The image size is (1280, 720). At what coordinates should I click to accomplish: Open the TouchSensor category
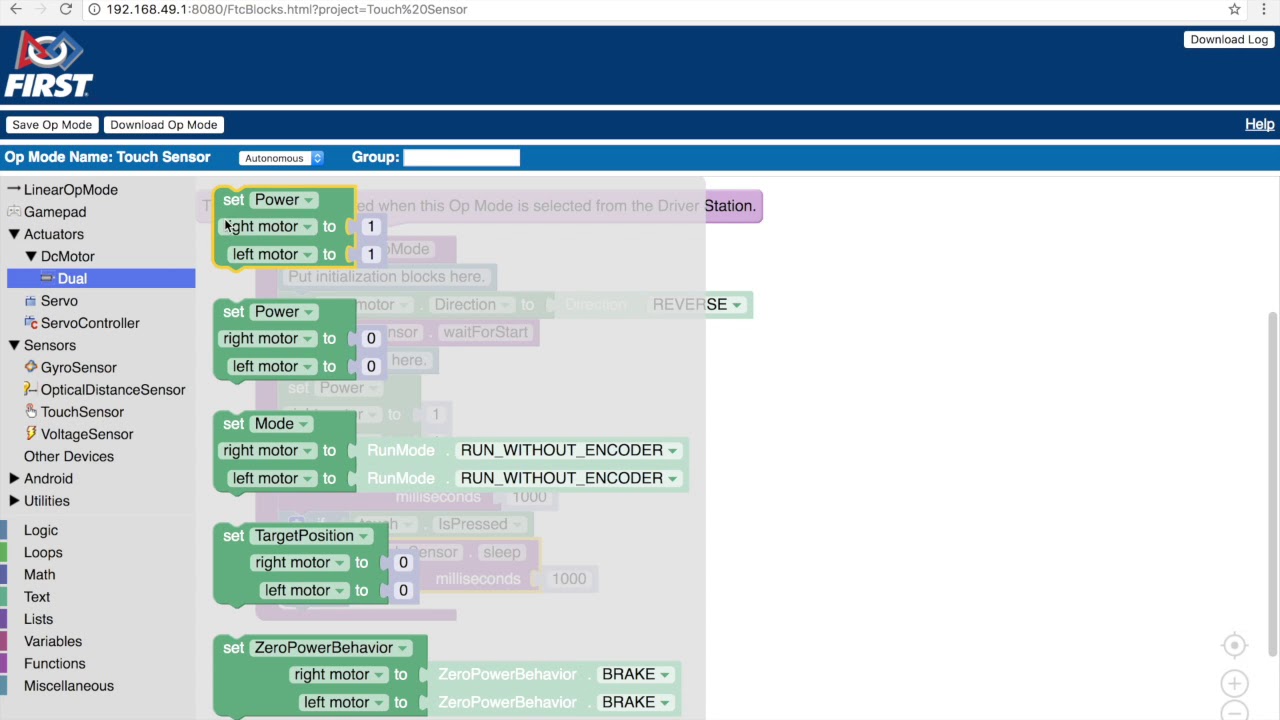click(x=82, y=412)
